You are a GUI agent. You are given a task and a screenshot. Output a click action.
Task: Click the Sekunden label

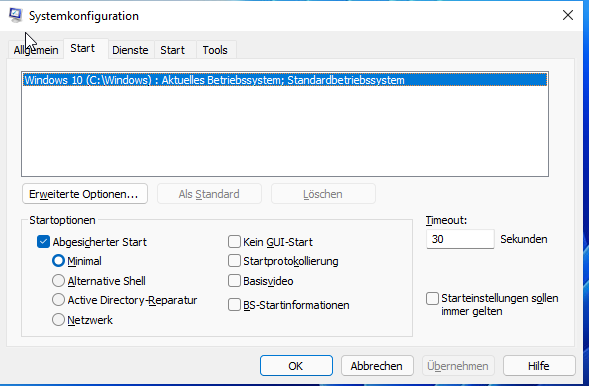point(524,239)
